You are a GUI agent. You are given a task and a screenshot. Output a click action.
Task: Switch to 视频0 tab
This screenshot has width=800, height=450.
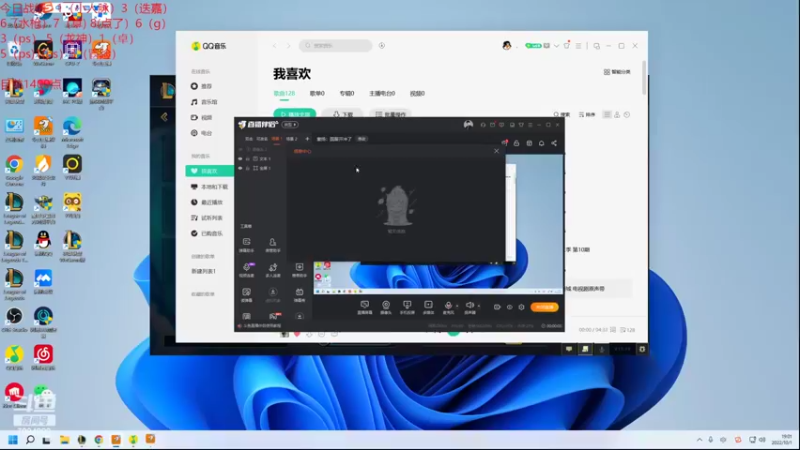(417, 93)
